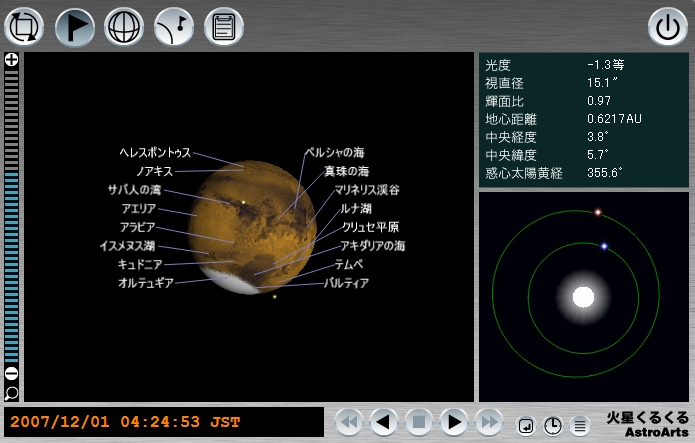Click the 真珠の海 label

click(x=347, y=171)
